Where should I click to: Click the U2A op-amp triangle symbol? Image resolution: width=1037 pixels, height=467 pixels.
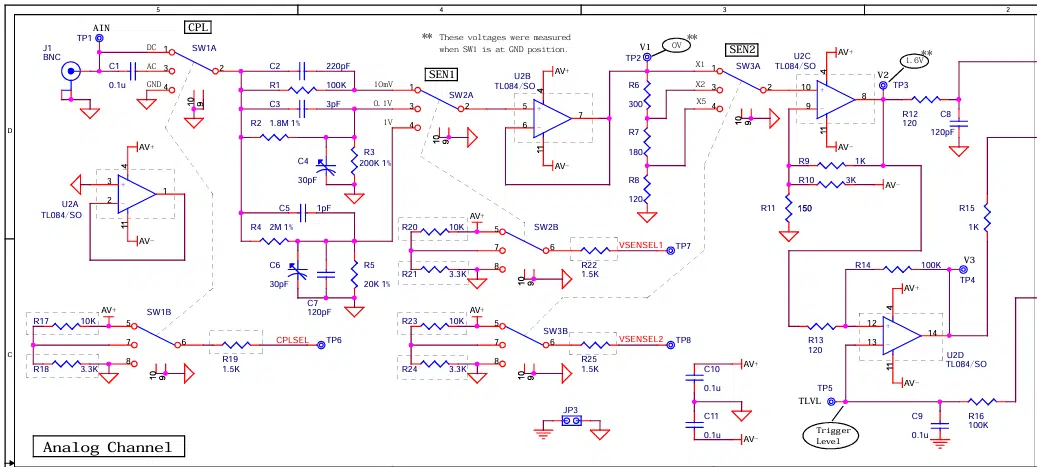click(x=137, y=194)
